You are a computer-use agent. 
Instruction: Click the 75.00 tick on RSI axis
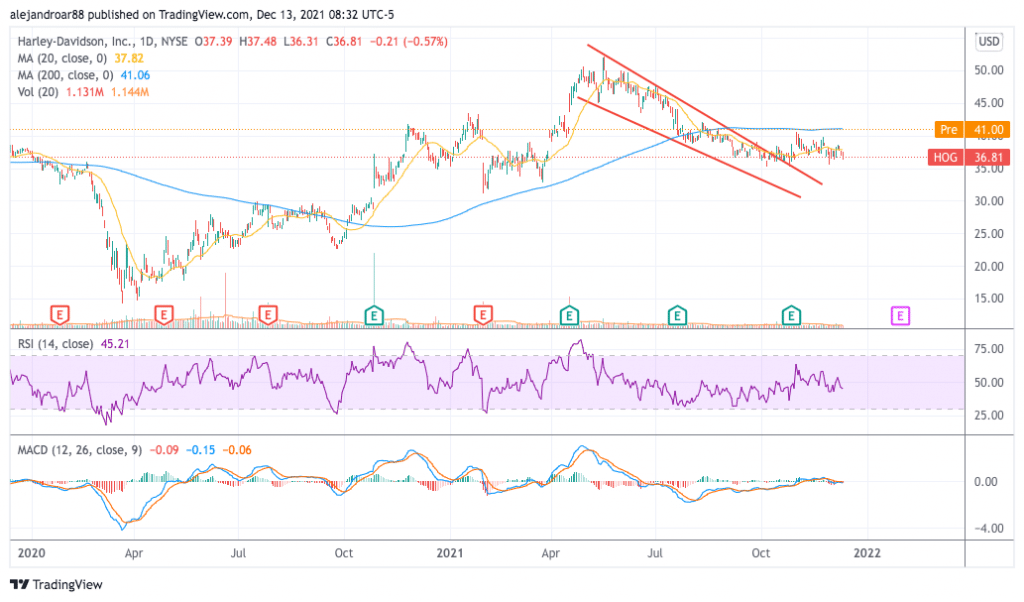(x=989, y=349)
